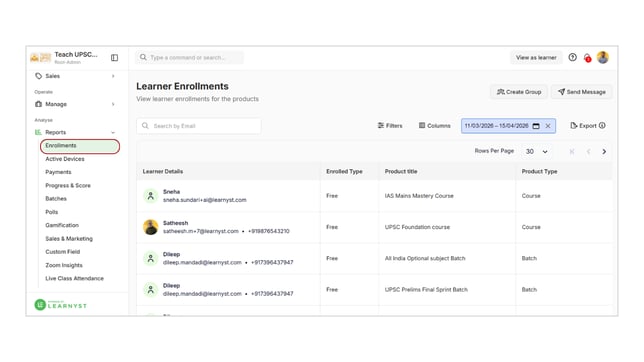Open the help question mark icon
Image resolution: width=644 pixels, height=362 pixels.
click(x=573, y=58)
